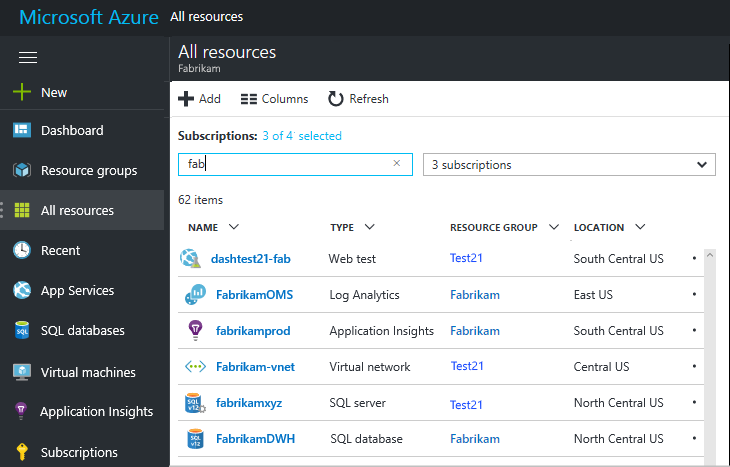The width and height of the screenshot is (730, 467).
Task: Expand the Location column sort chevron
Action: pyautogui.click(x=640, y=227)
